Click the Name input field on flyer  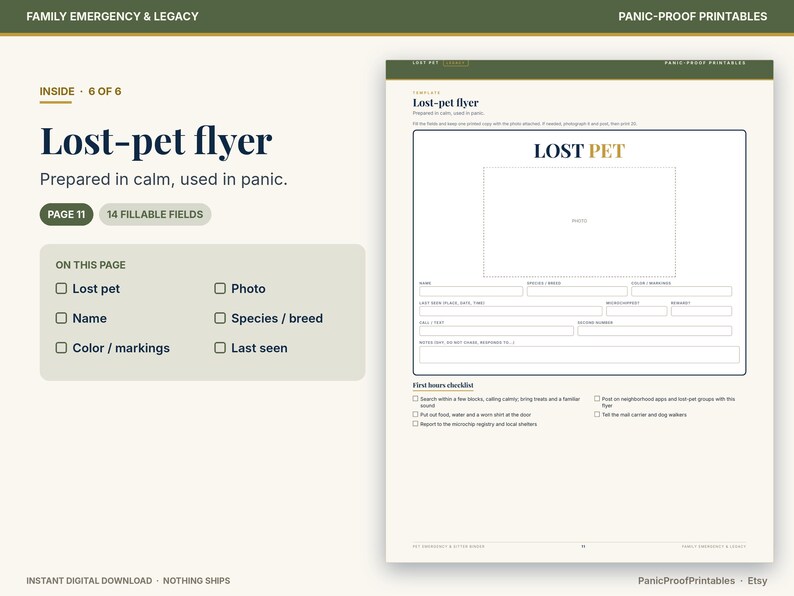click(x=471, y=291)
